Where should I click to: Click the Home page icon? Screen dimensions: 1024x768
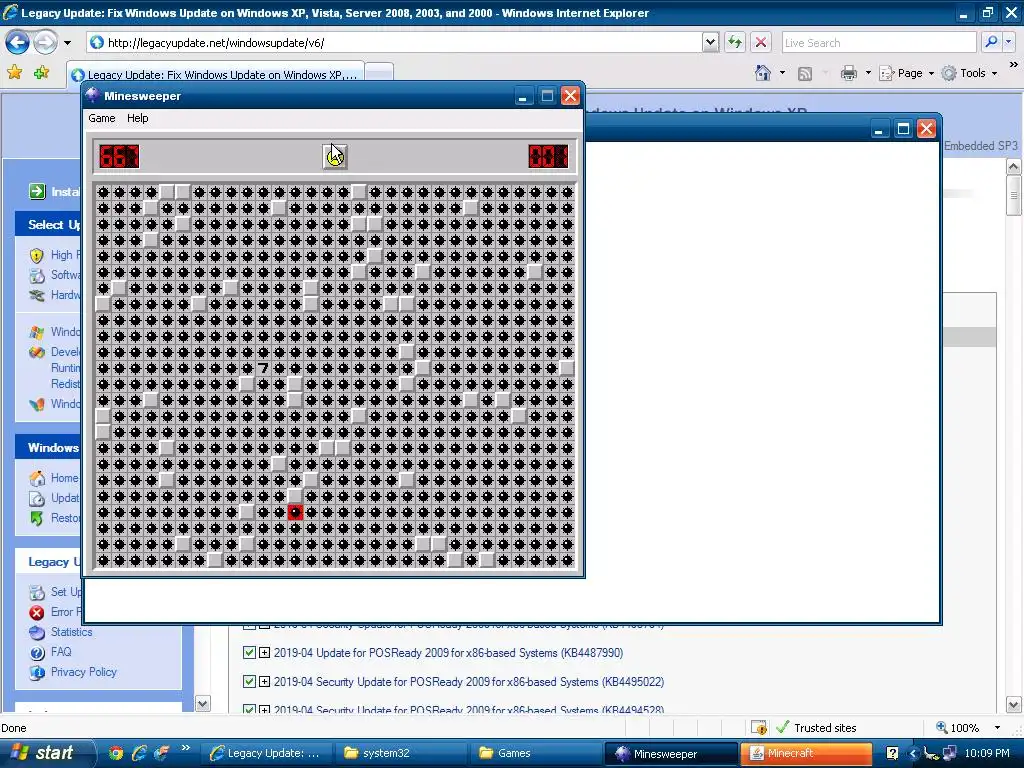[763, 73]
